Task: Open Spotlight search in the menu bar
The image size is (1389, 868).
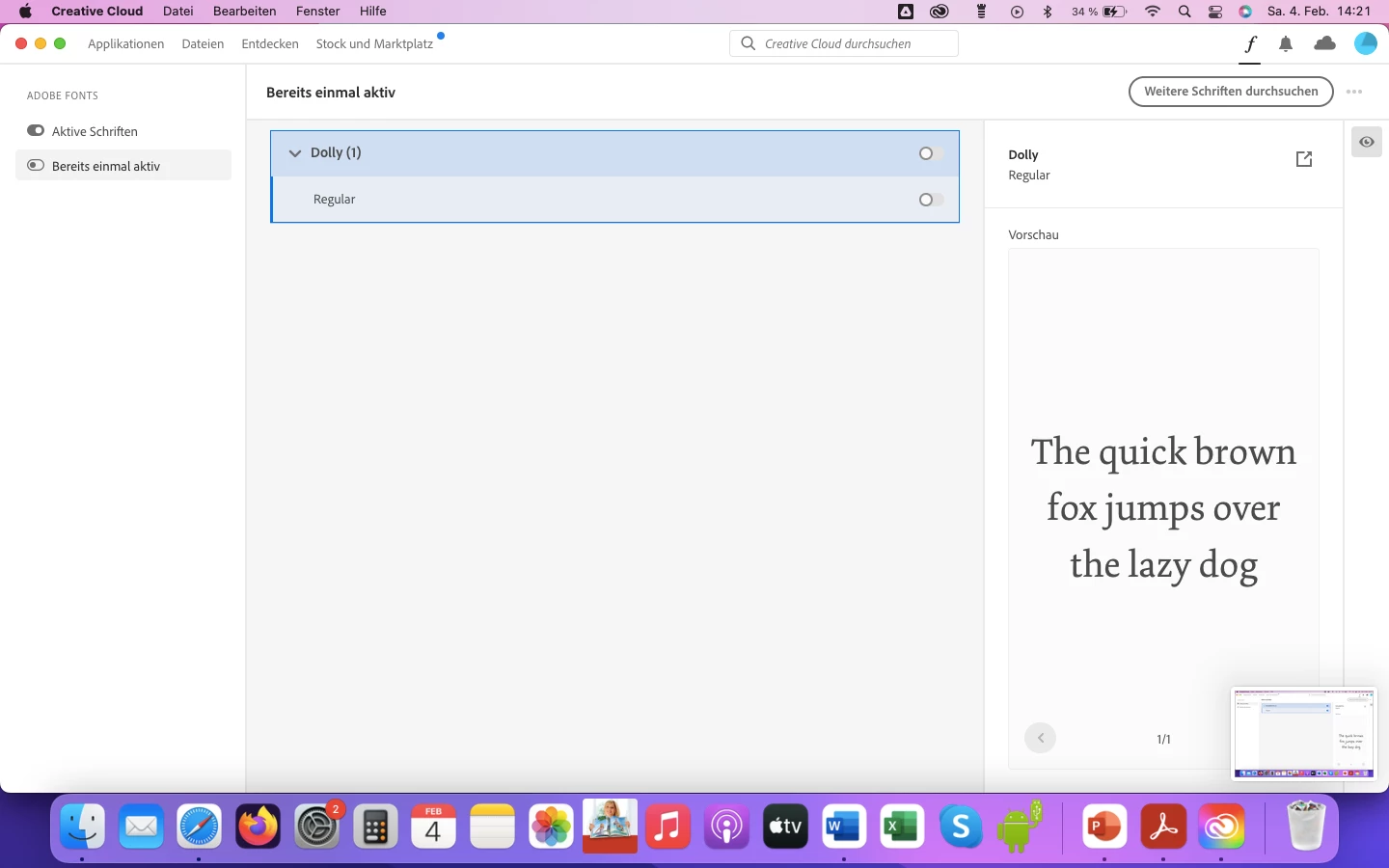Action: pyautogui.click(x=1185, y=12)
